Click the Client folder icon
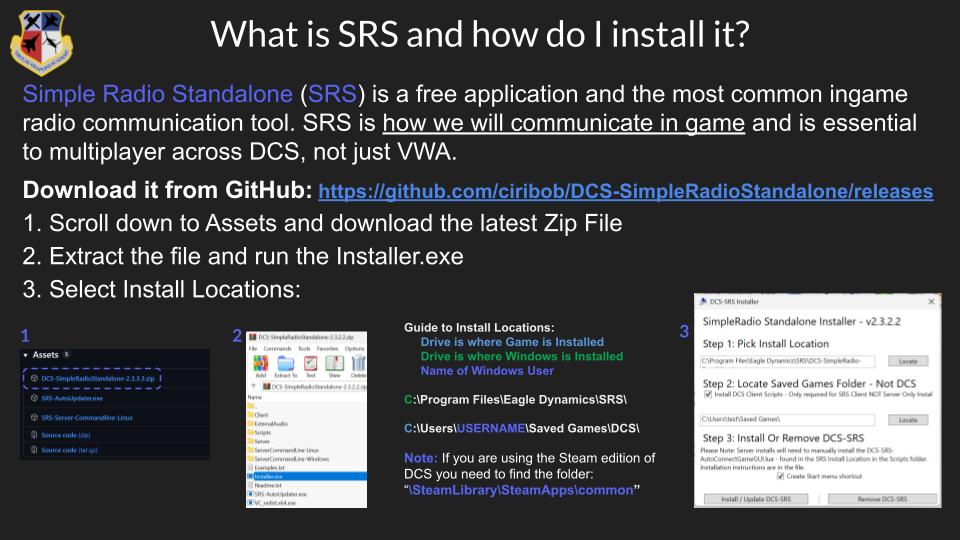This screenshot has height=540, width=960. pos(250,414)
